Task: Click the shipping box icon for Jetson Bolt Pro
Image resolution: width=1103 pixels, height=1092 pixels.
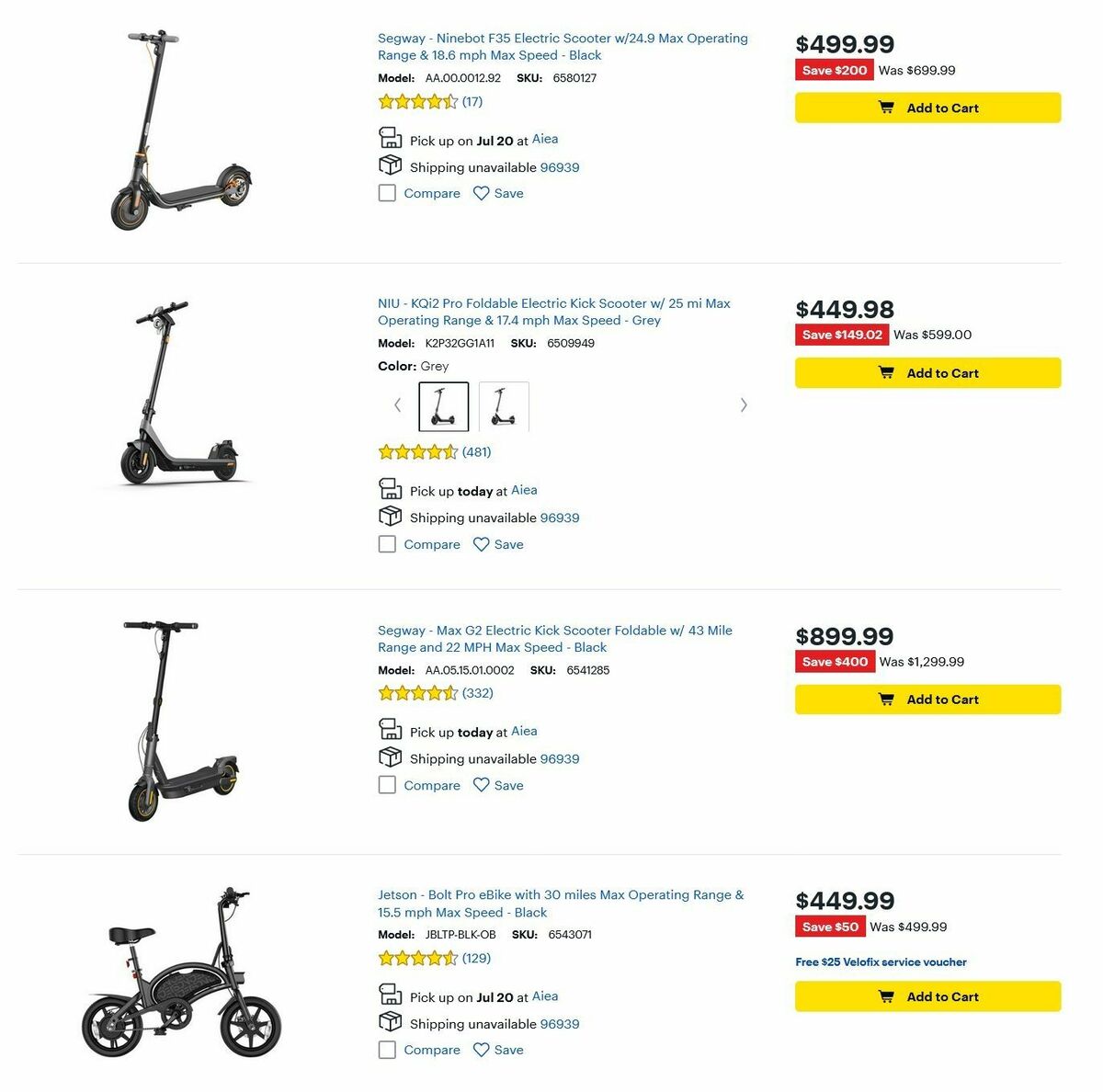Action: pos(390,1022)
